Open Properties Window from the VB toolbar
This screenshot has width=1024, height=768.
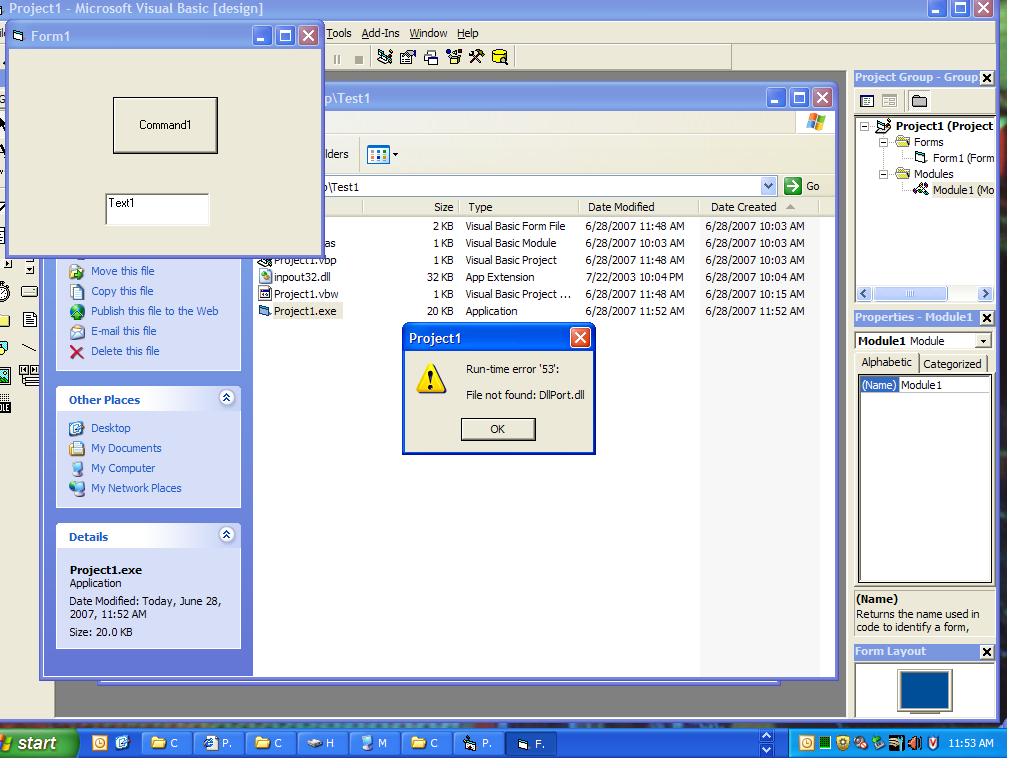(408, 57)
